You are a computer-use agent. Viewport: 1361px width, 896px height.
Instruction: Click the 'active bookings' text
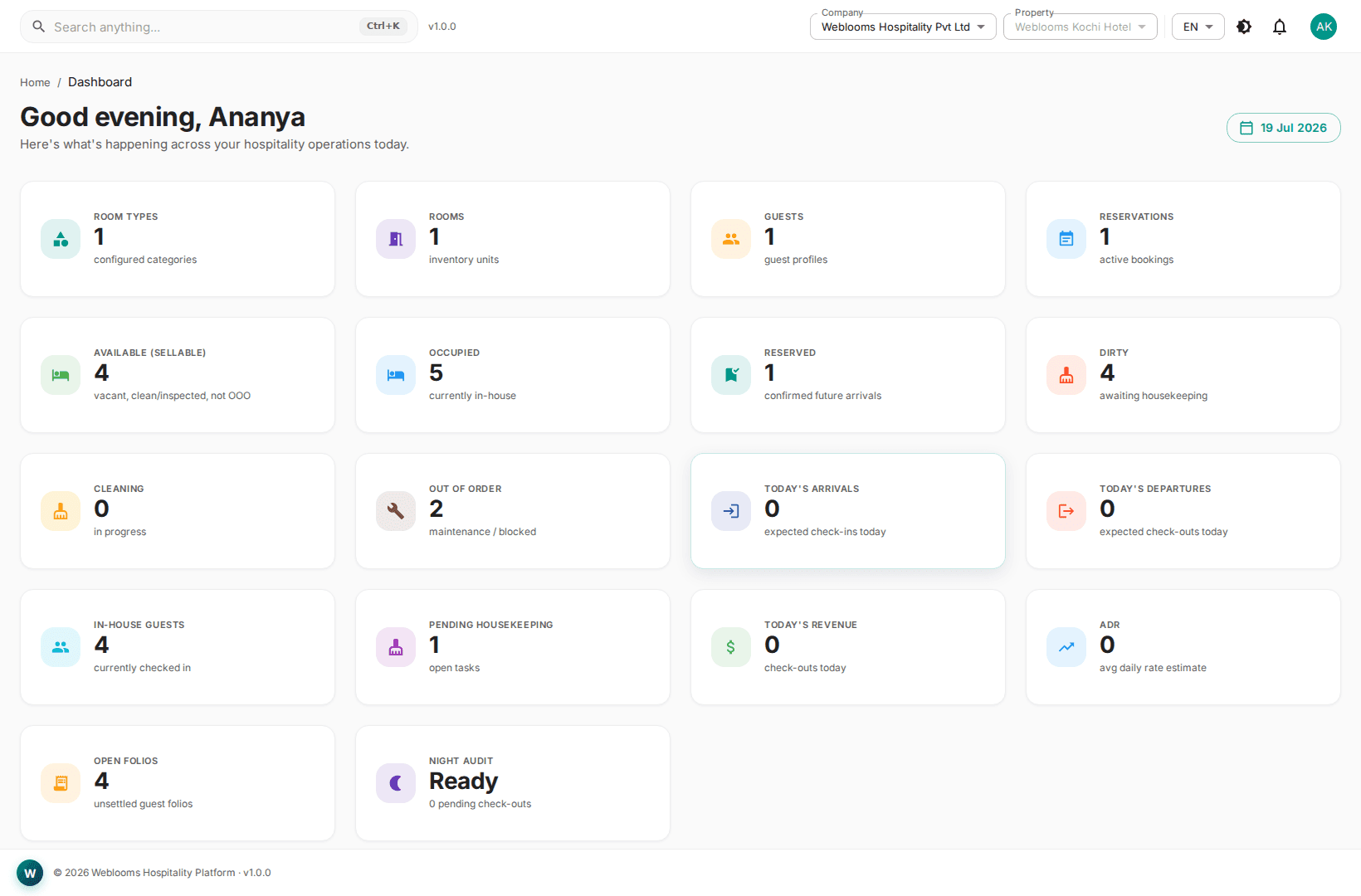point(1136,260)
